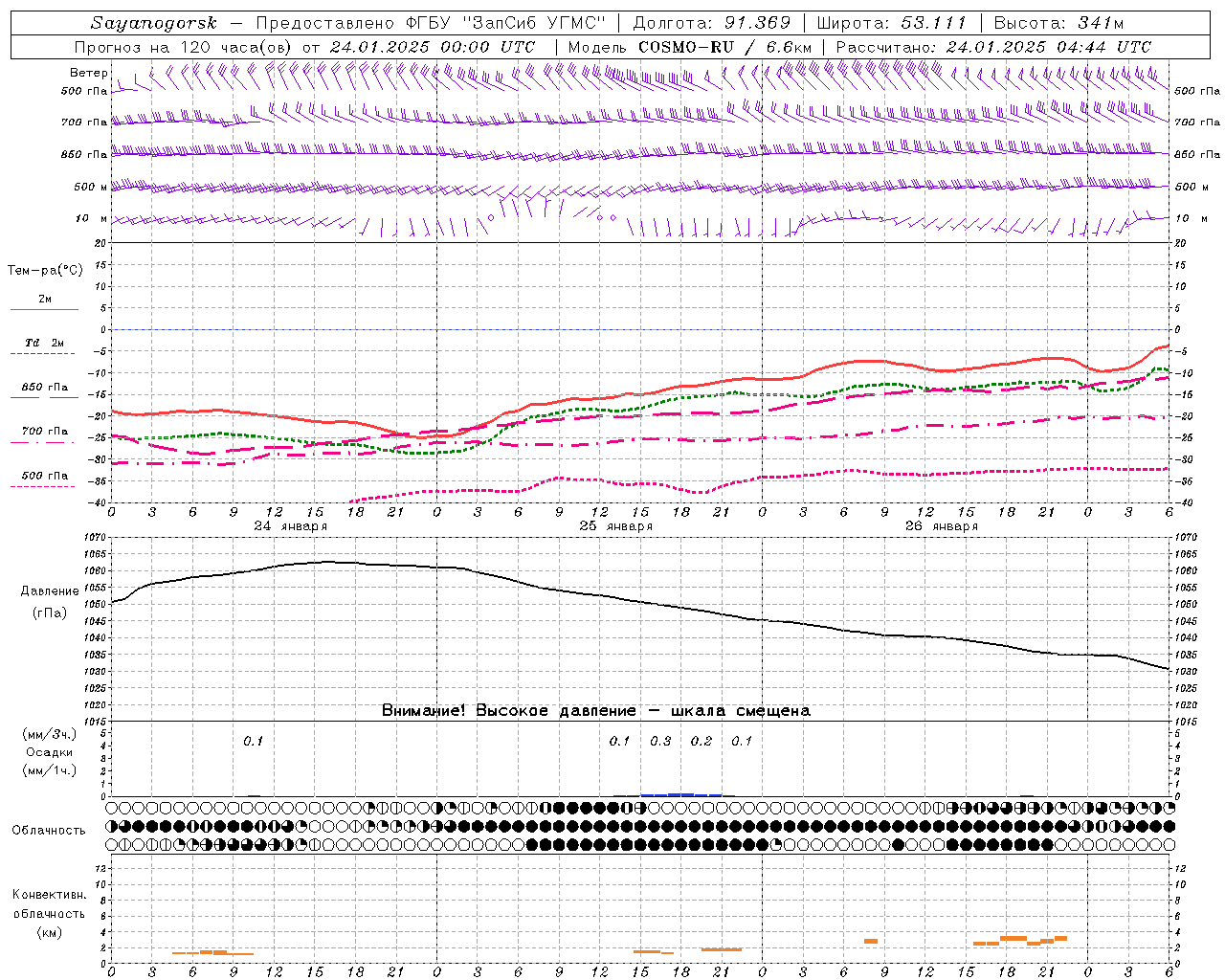Click the 'Долгота: 91.369' longitude value
This screenshot has width=1225, height=980.
pyautogui.click(x=712, y=23)
